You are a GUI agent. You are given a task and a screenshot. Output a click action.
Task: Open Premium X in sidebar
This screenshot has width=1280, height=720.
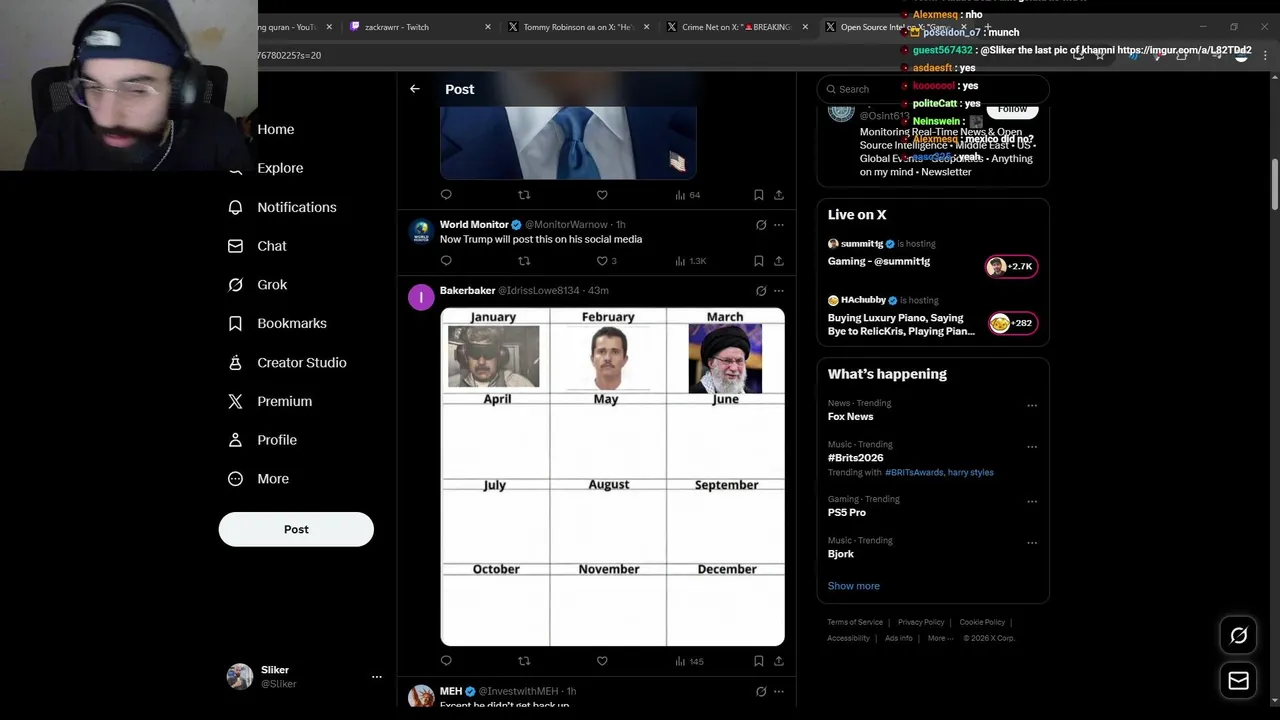tap(235, 401)
